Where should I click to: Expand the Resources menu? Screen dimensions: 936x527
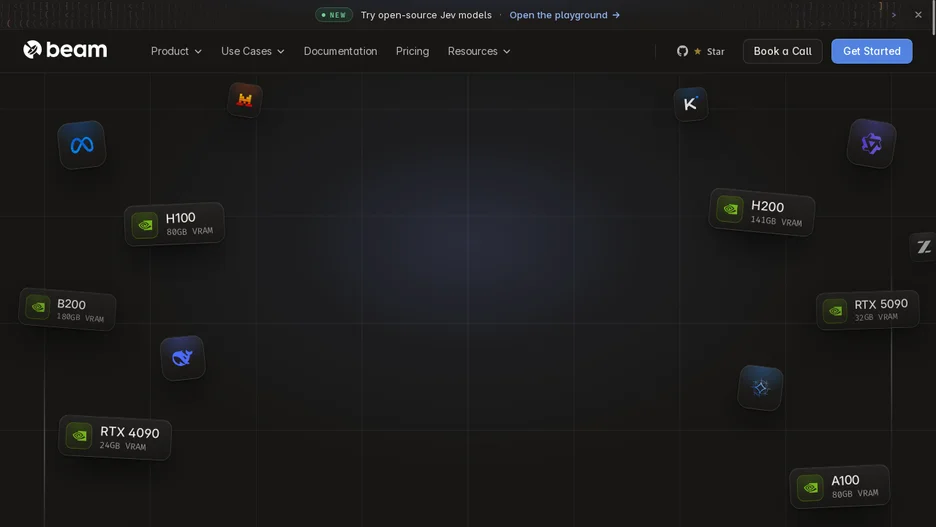479,51
